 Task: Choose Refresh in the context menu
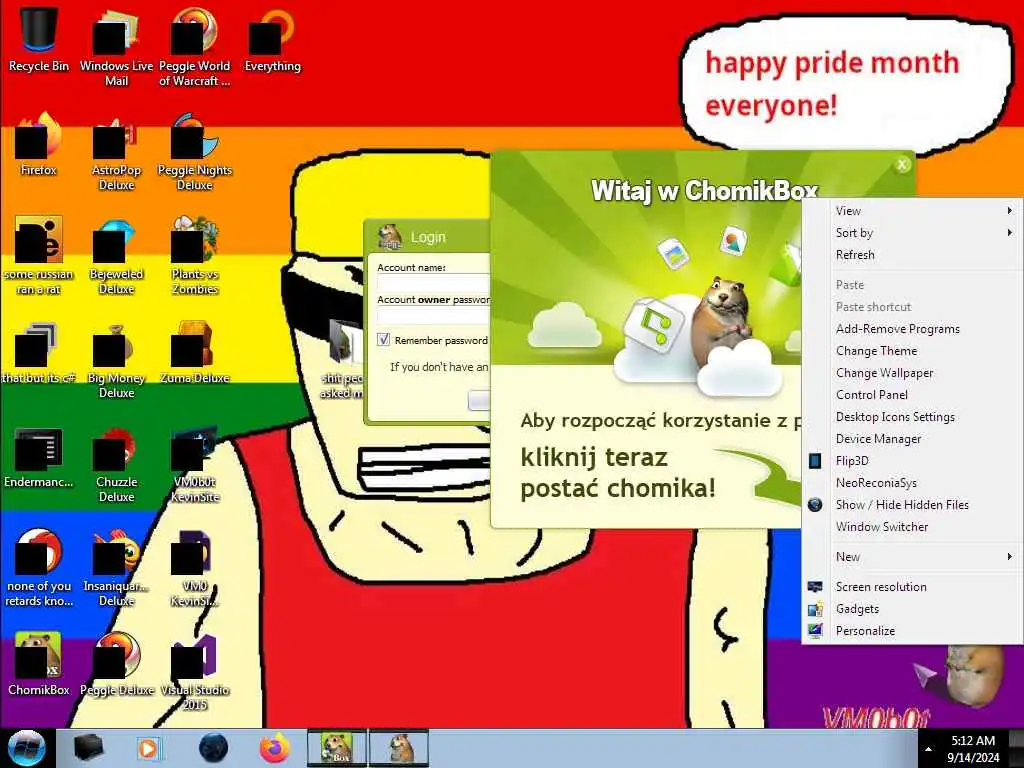coord(912,255)
